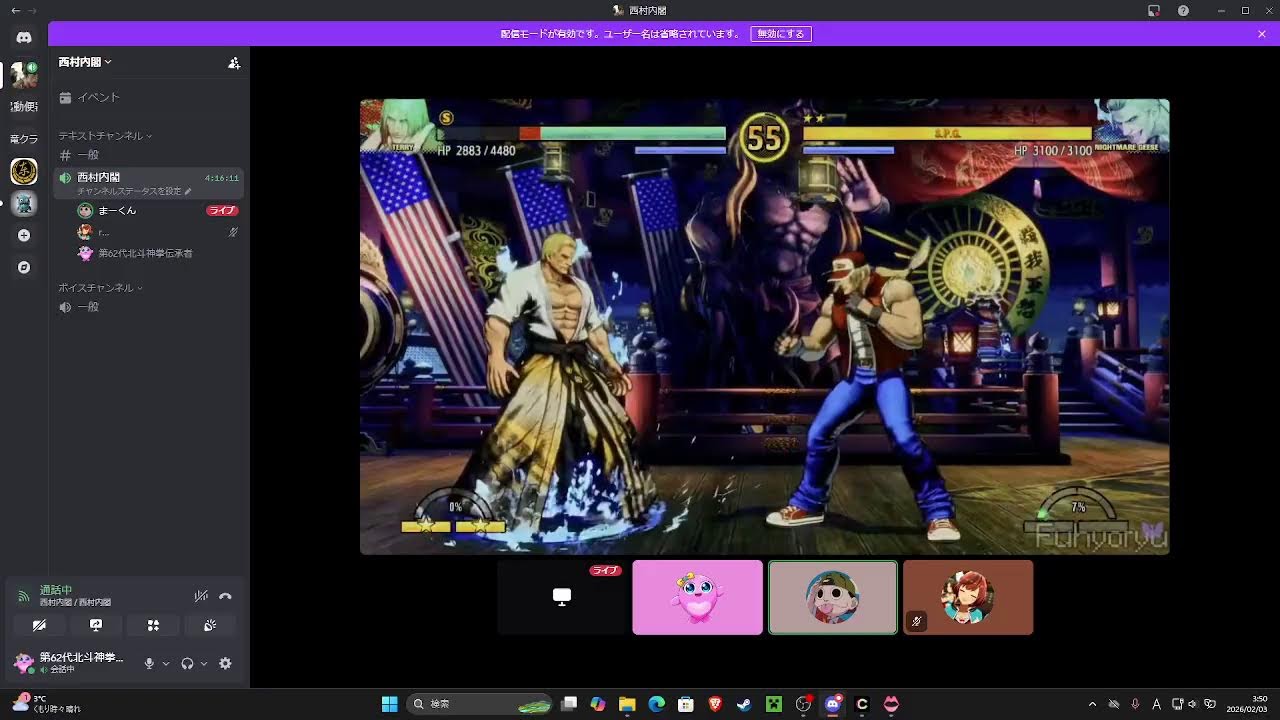This screenshot has width=1280, height=720.
Task: Open the inbox icon in title bar
Action: [x=1154, y=10]
